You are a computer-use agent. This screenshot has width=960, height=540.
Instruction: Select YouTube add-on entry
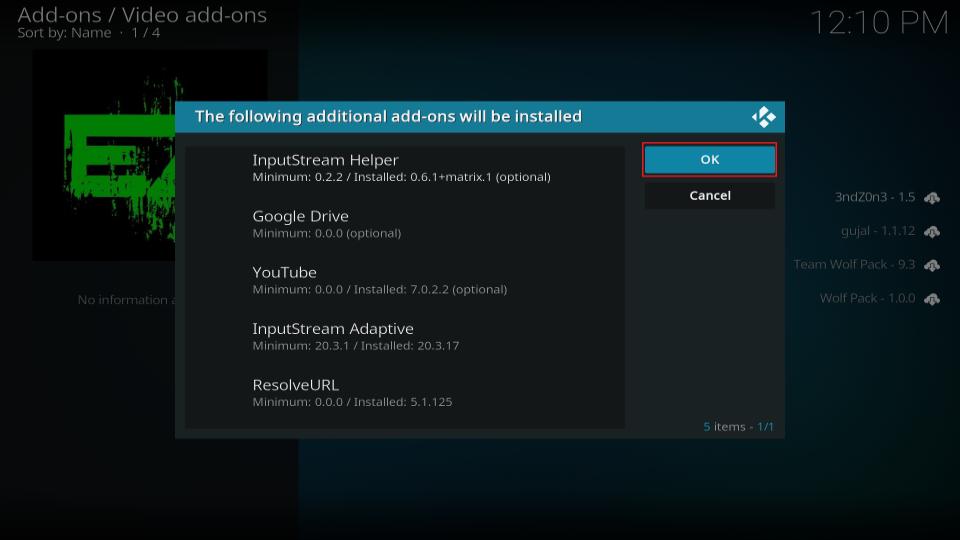click(x=405, y=280)
